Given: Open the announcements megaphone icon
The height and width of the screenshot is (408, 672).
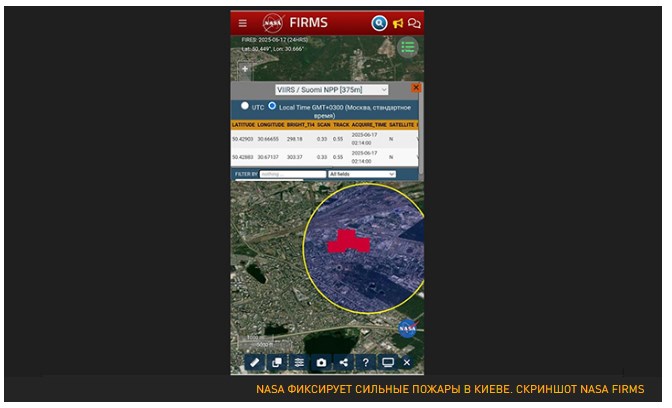Looking at the screenshot, I should [398, 23].
